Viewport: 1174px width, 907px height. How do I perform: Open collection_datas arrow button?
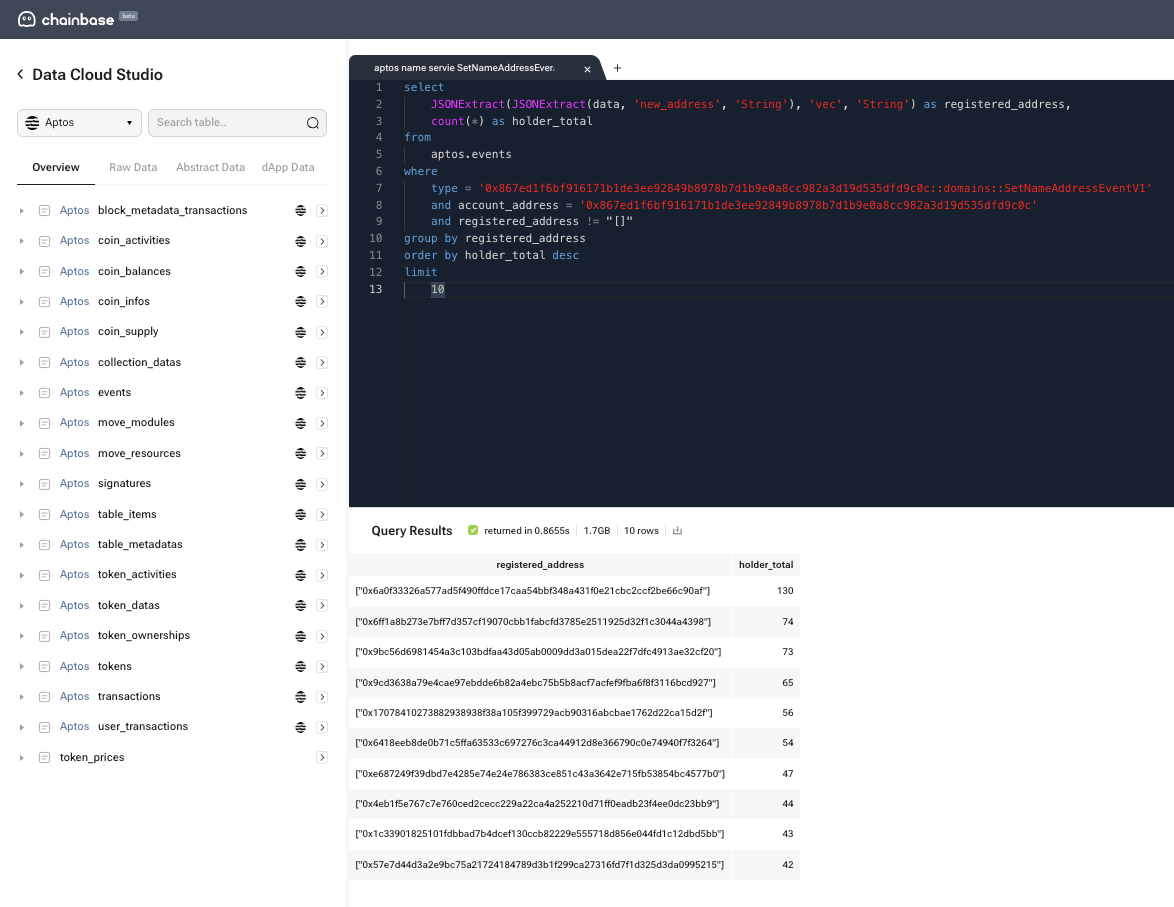tap(322, 363)
